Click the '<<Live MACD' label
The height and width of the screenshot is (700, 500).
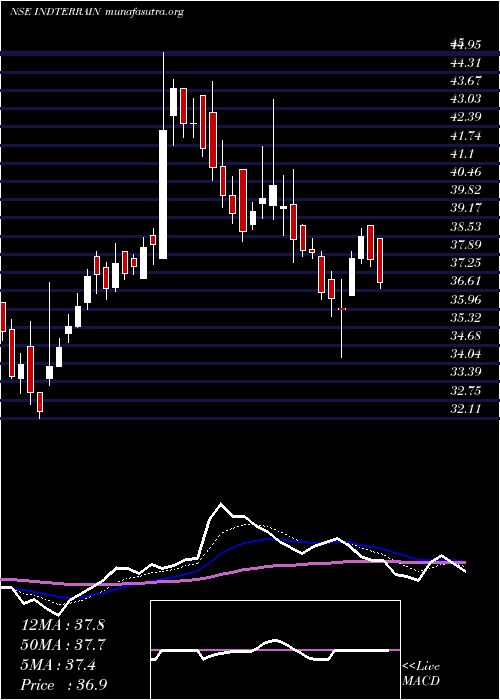coord(421,675)
